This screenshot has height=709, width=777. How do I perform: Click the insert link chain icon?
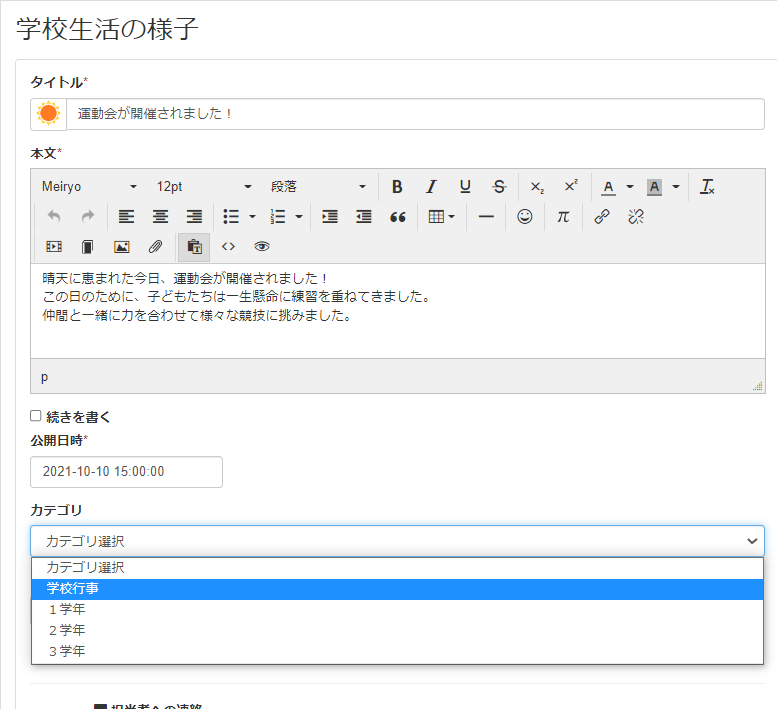click(602, 216)
